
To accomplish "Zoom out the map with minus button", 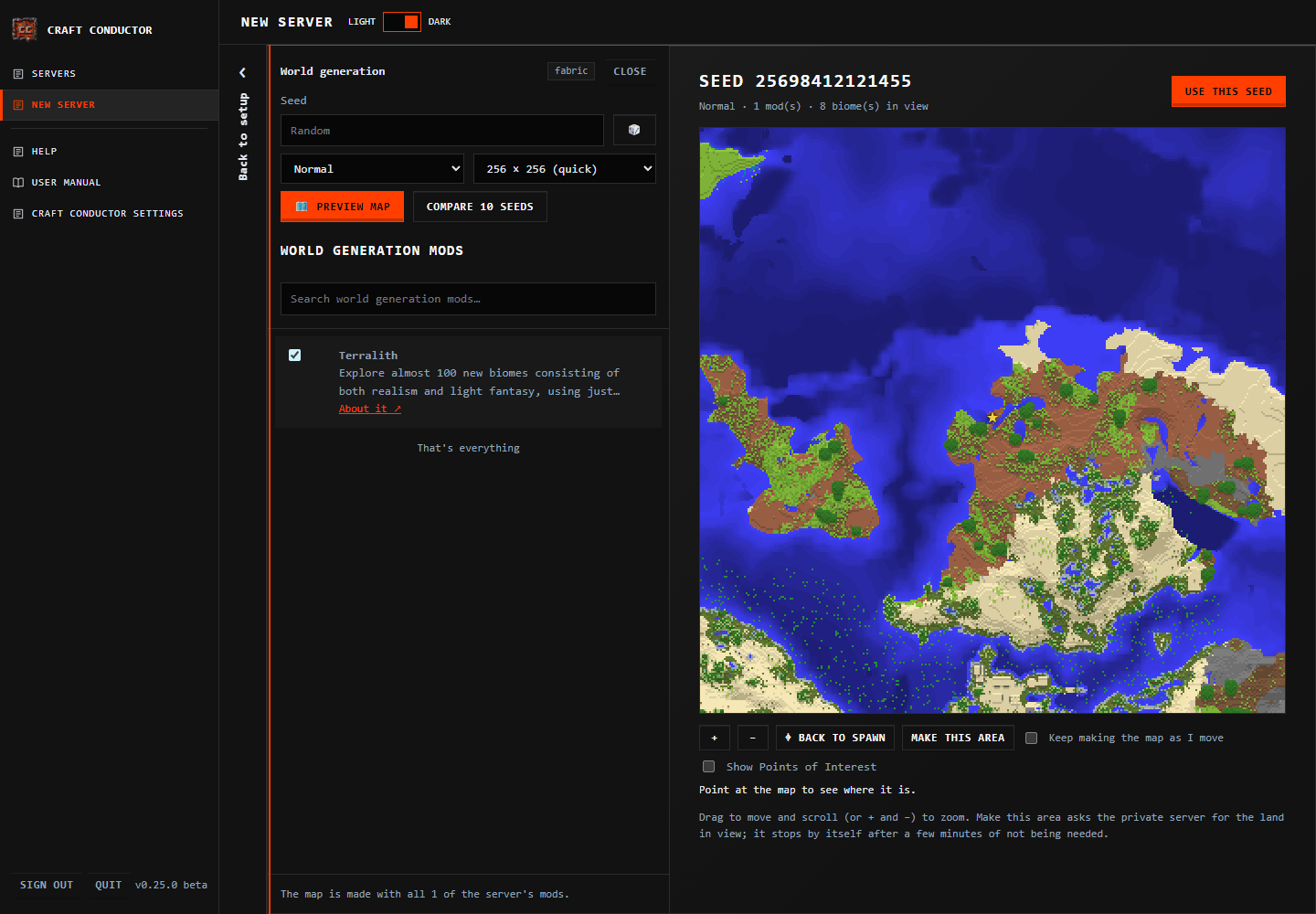I will (x=753, y=738).
